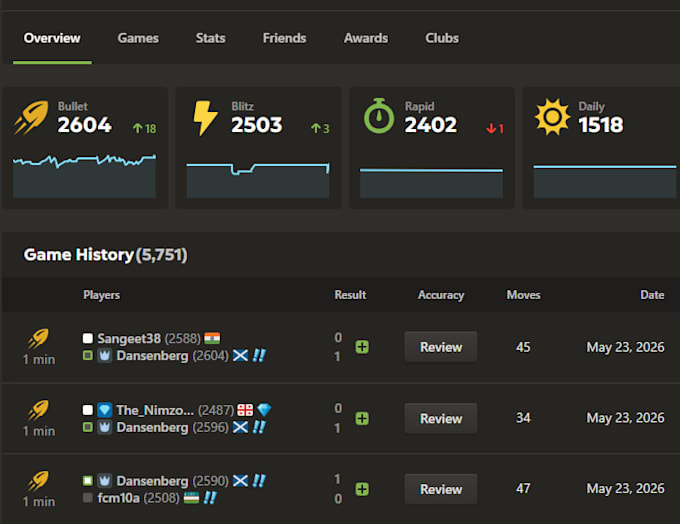Click diamond badge before The_Nimzo name

[x=105, y=410]
